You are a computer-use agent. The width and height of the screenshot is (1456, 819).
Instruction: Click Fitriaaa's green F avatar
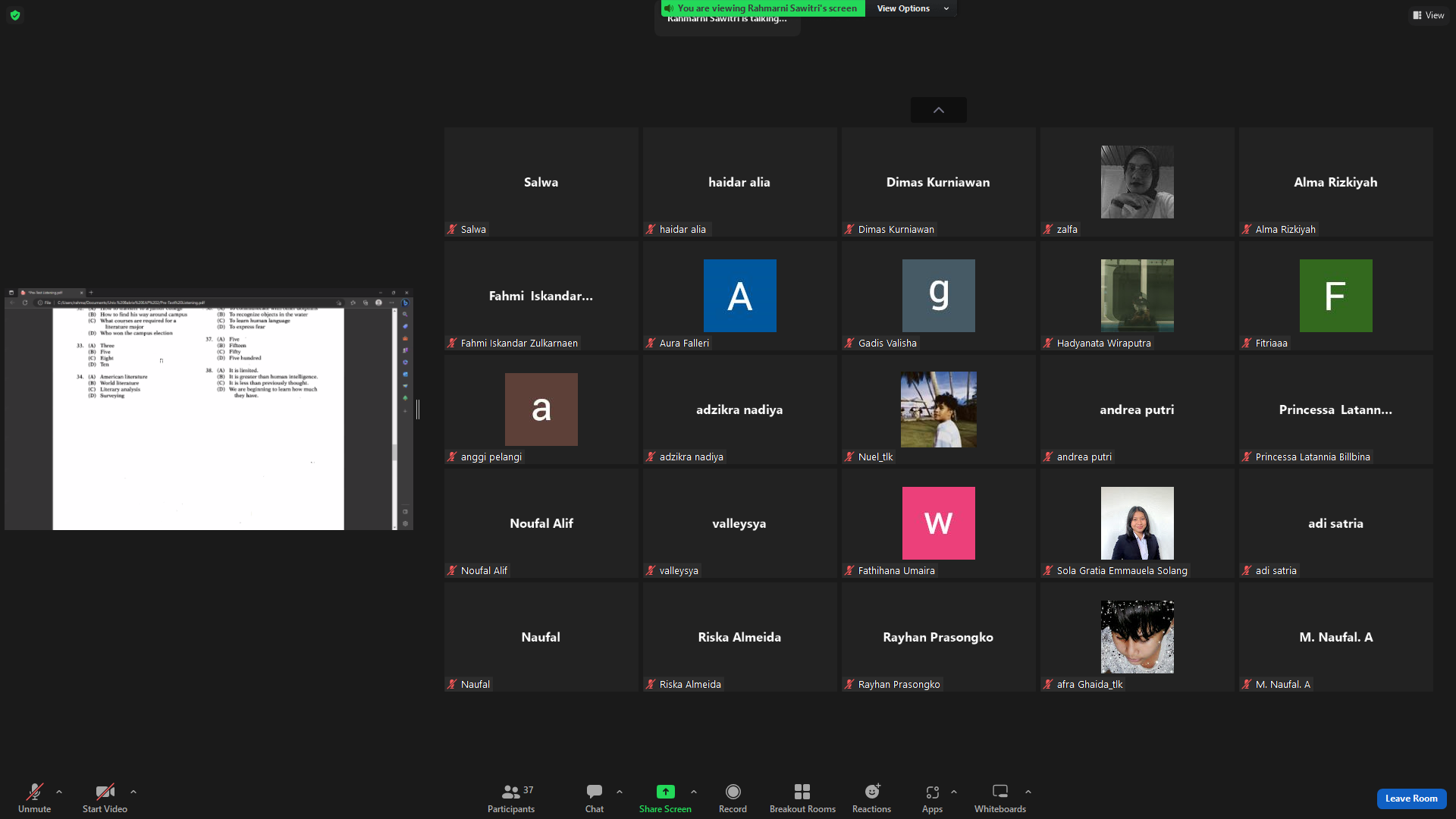point(1335,296)
